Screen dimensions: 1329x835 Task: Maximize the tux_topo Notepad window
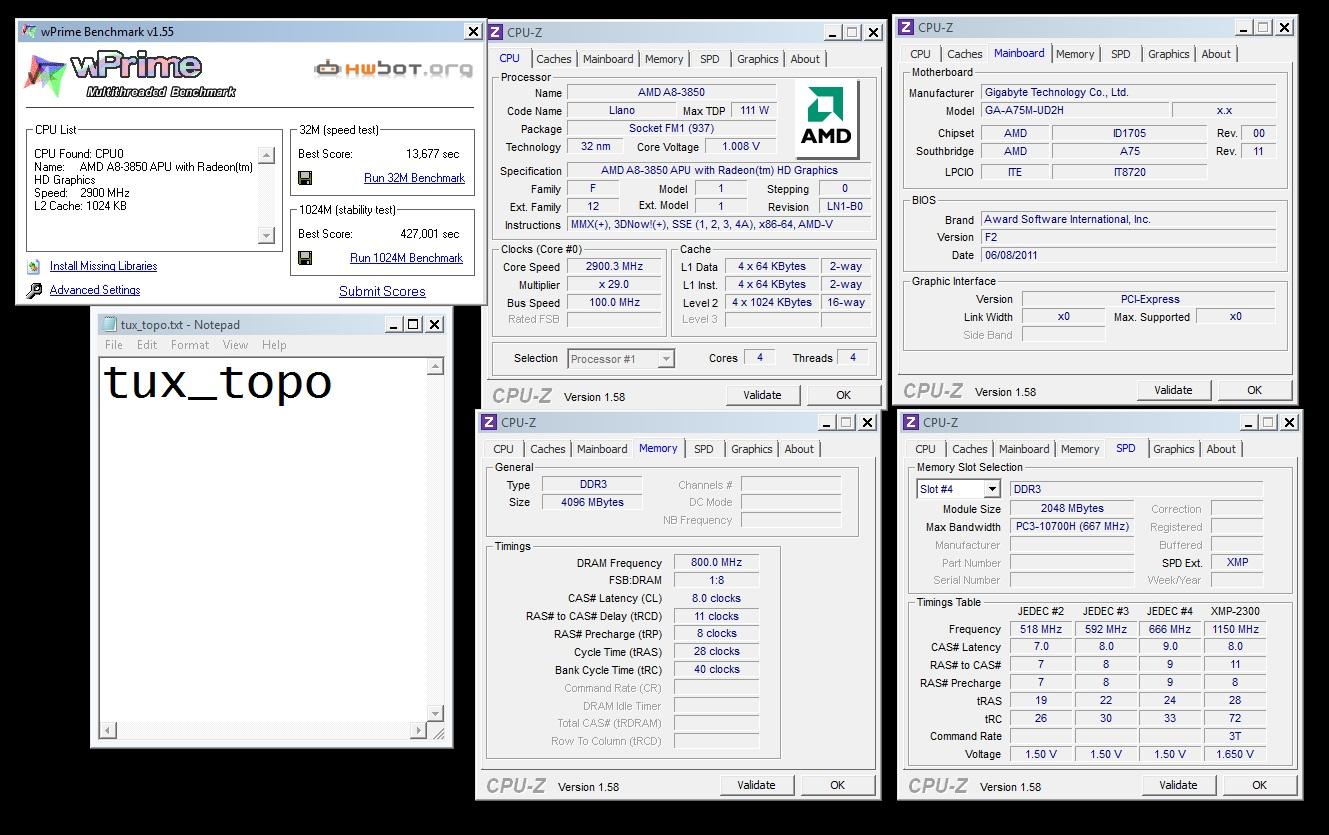pyautogui.click(x=413, y=324)
